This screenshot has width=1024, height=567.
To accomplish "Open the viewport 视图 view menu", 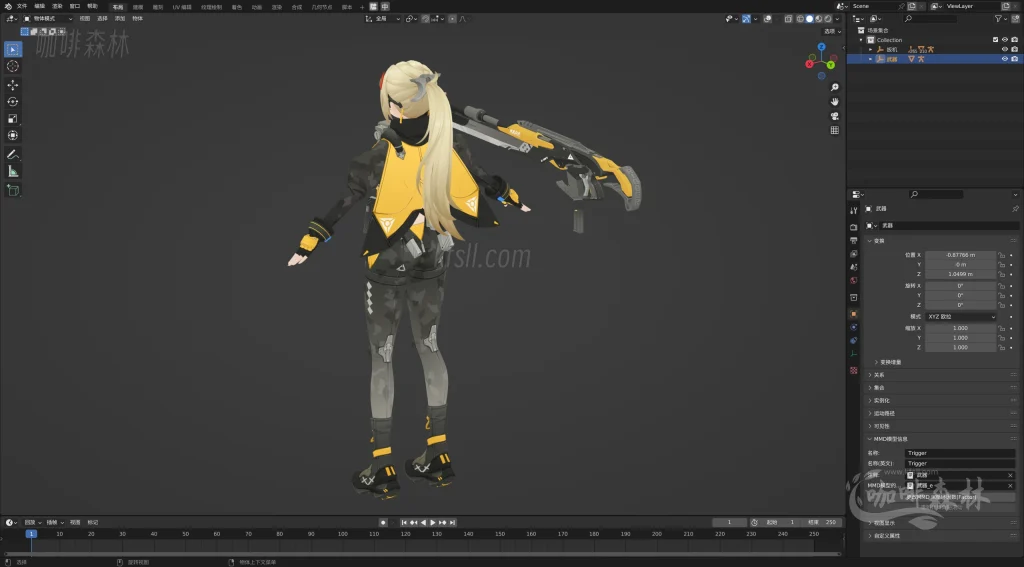I will [x=84, y=19].
